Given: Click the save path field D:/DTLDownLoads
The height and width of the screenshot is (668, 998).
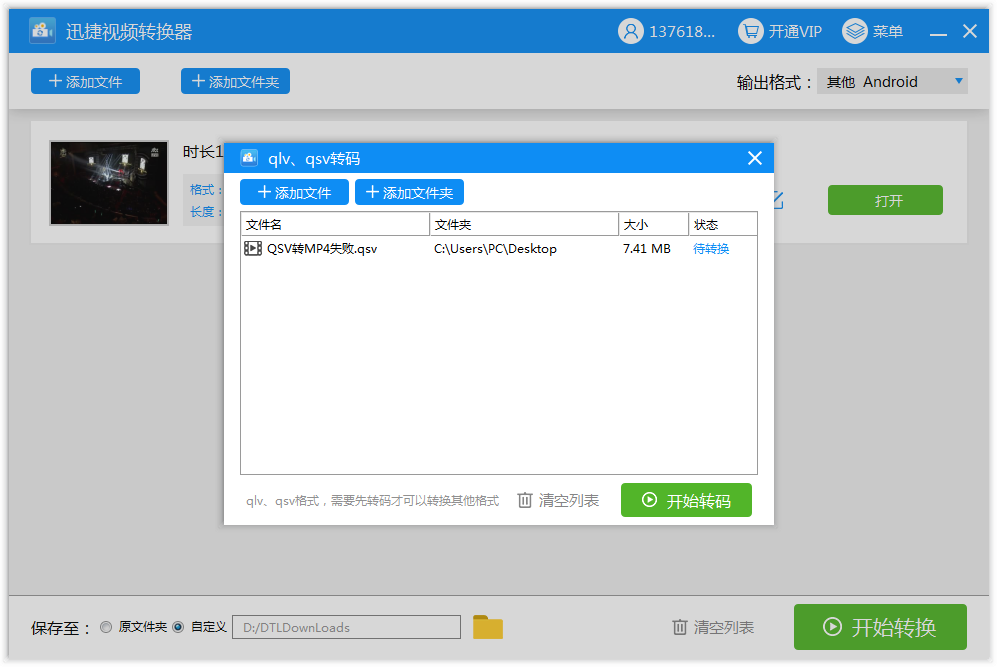Looking at the screenshot, I should click(346, 627).
